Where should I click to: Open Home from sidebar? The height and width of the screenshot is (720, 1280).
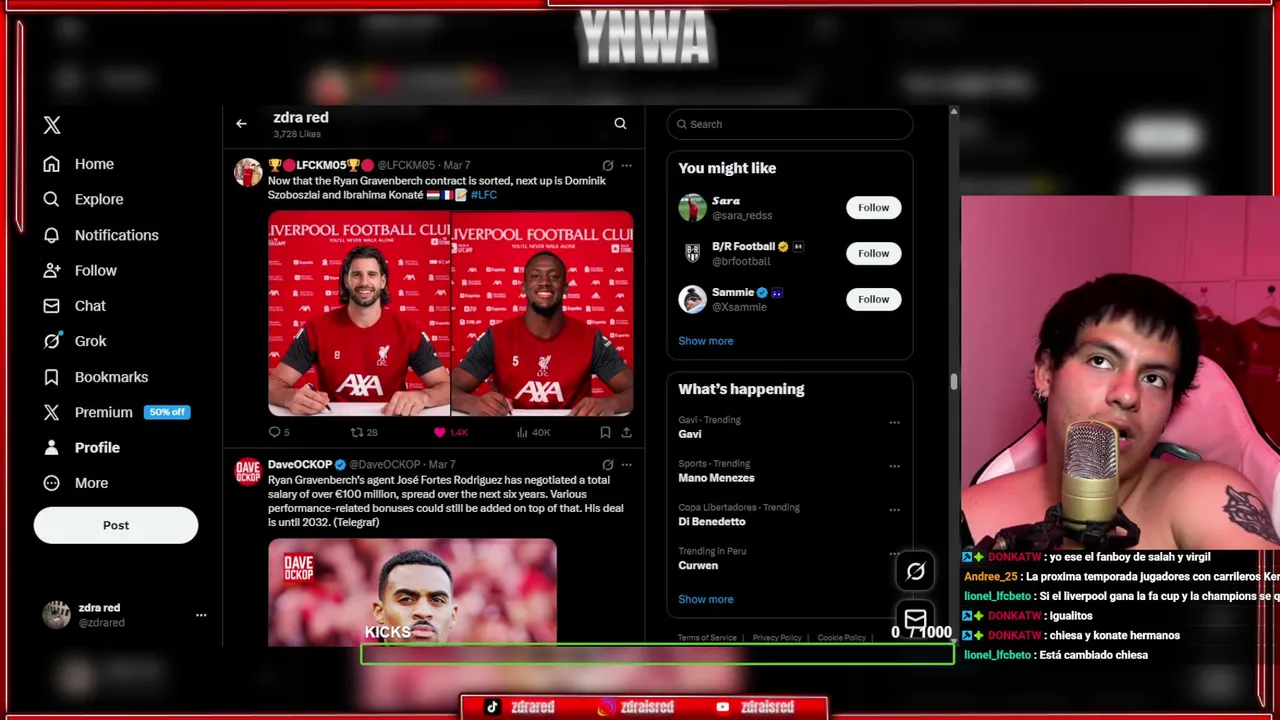point(79,164)
